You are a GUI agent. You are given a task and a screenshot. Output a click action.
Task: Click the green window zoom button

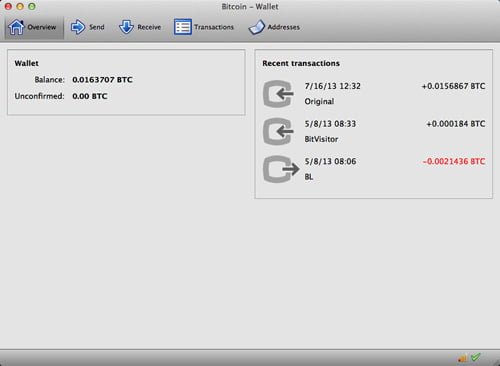pos(32,6)
